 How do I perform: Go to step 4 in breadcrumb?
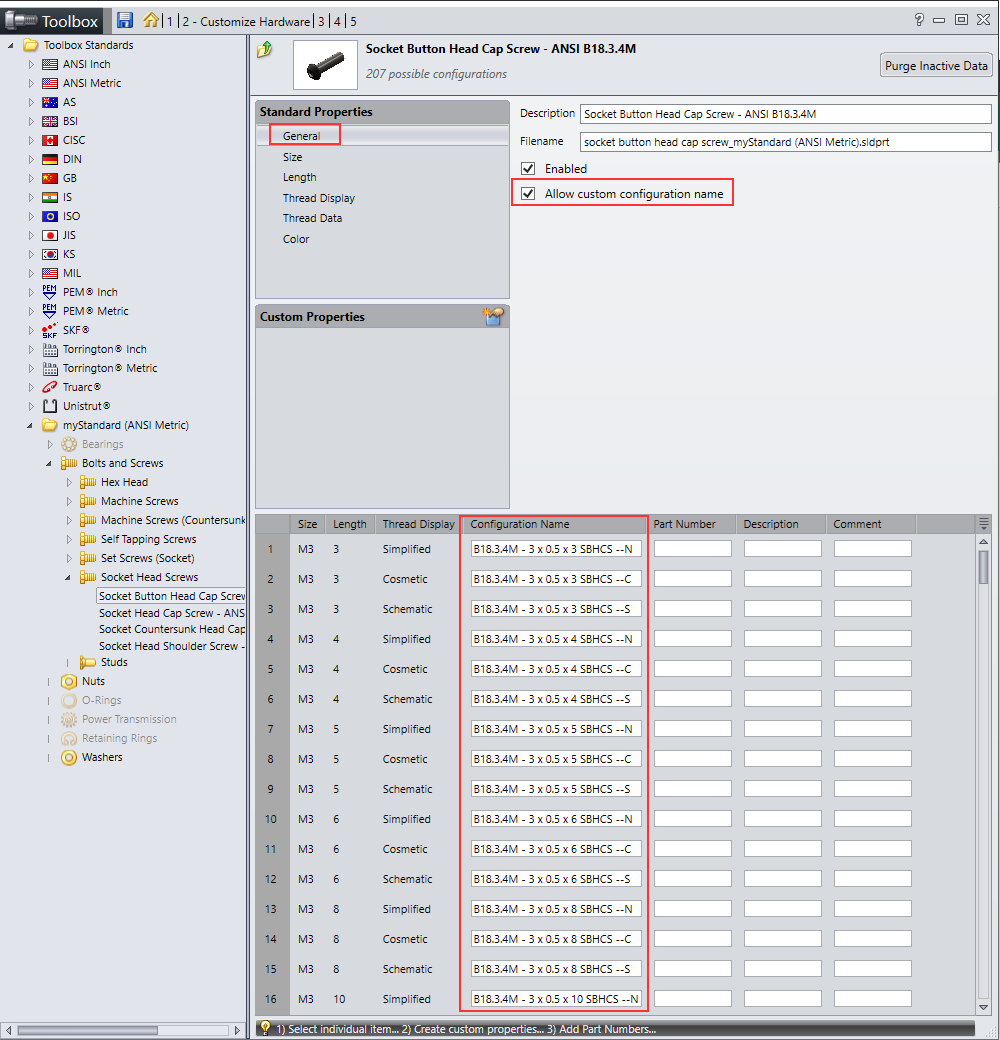337,21
